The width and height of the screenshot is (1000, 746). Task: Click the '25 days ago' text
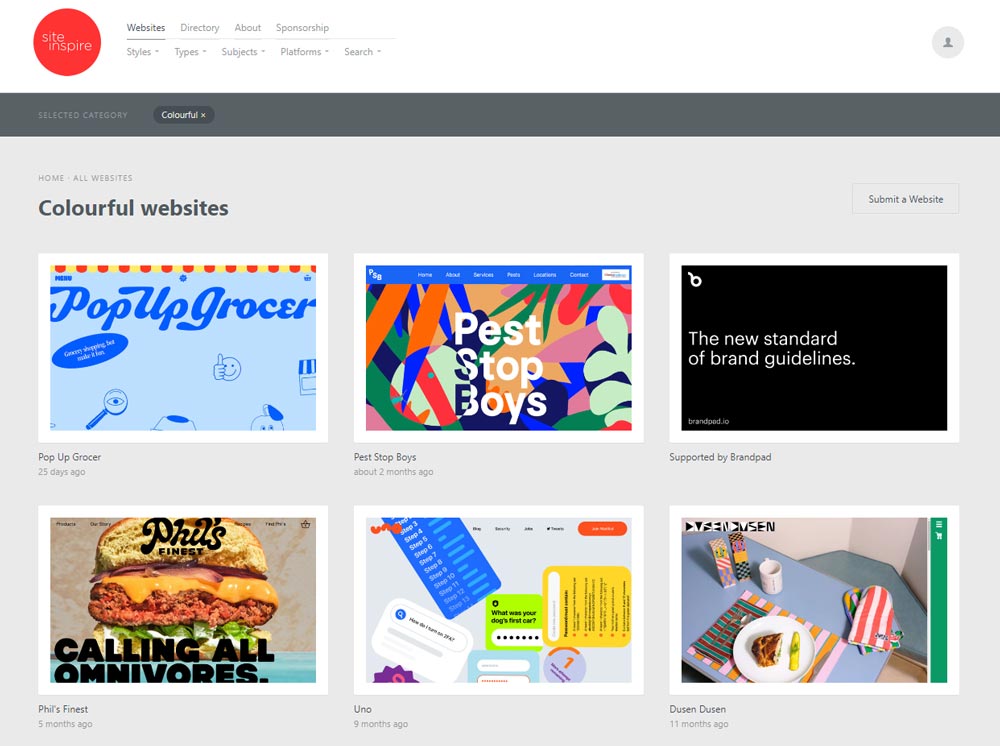tap(61, 472)
